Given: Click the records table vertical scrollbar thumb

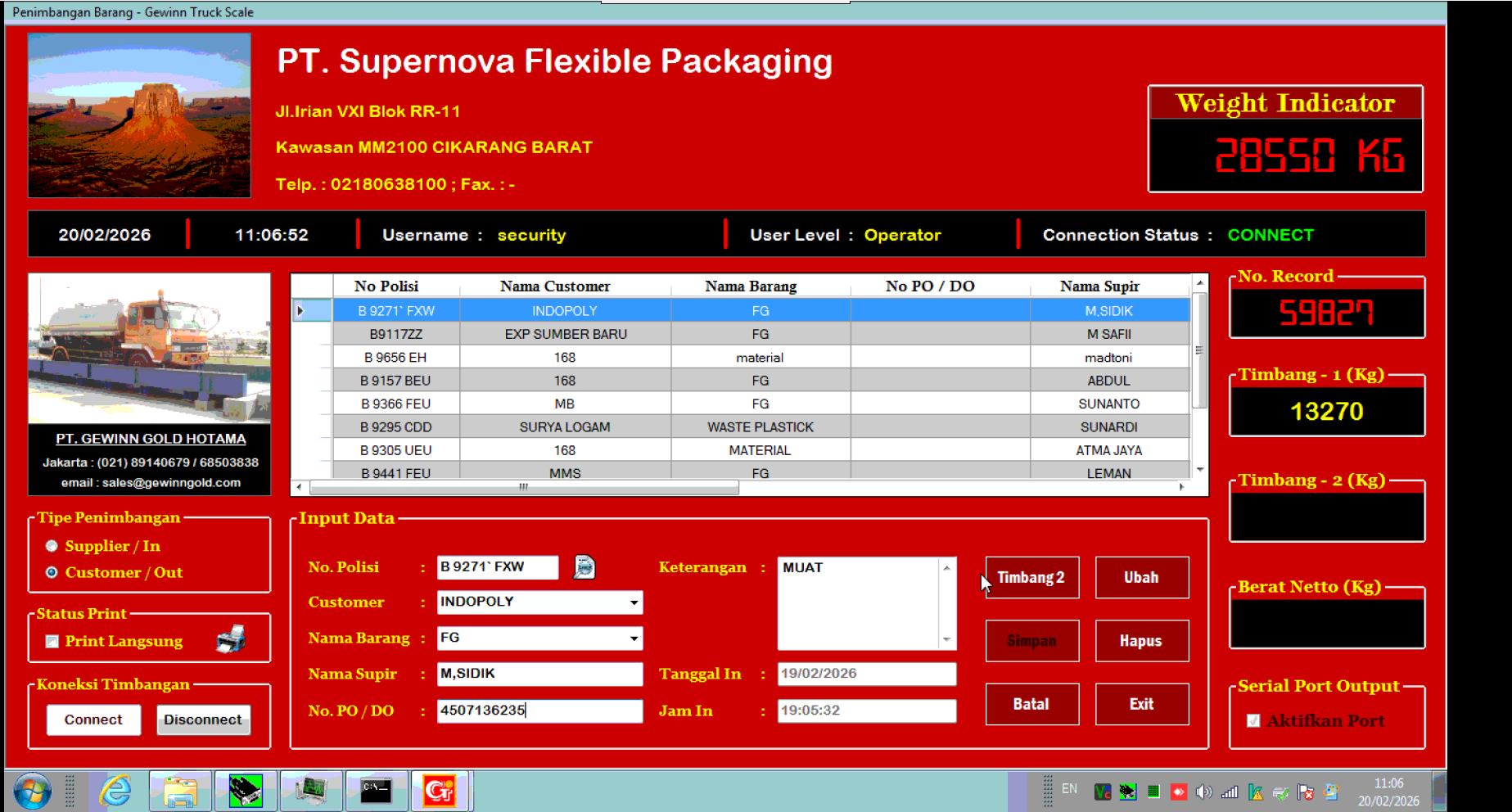Looking at the screenshot, I should (x=1199, y=350).
